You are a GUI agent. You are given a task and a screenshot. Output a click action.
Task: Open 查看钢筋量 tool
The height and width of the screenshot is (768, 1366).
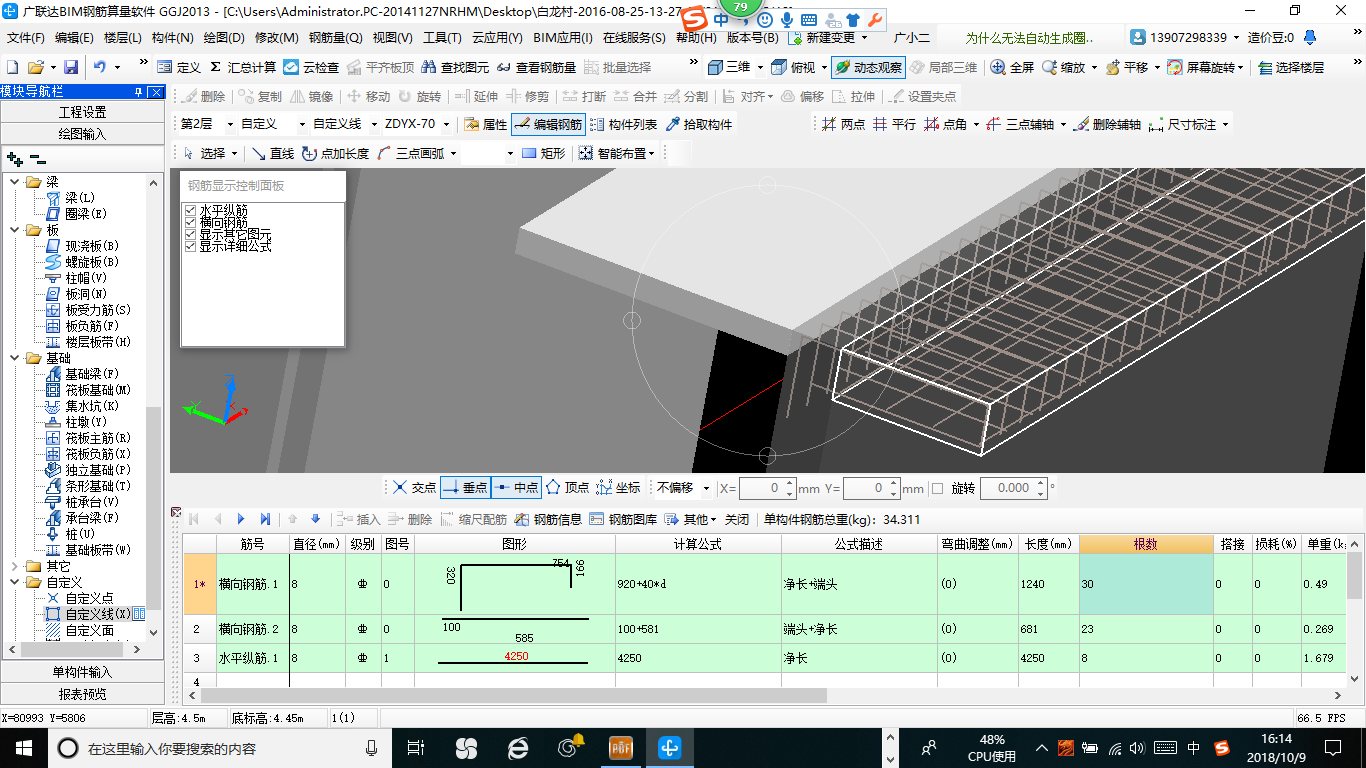click(536, 67)
